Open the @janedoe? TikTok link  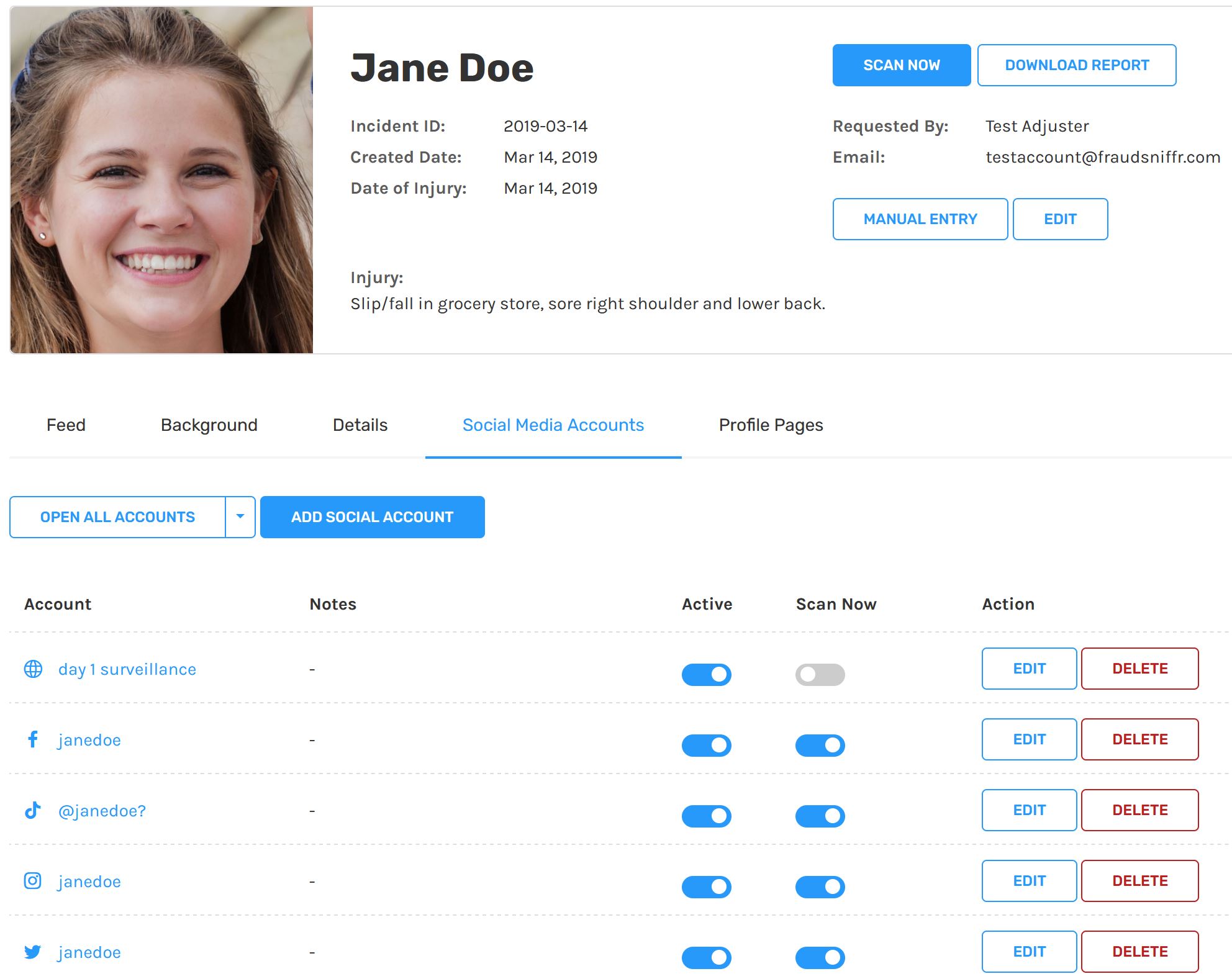[x=102, y=811]
